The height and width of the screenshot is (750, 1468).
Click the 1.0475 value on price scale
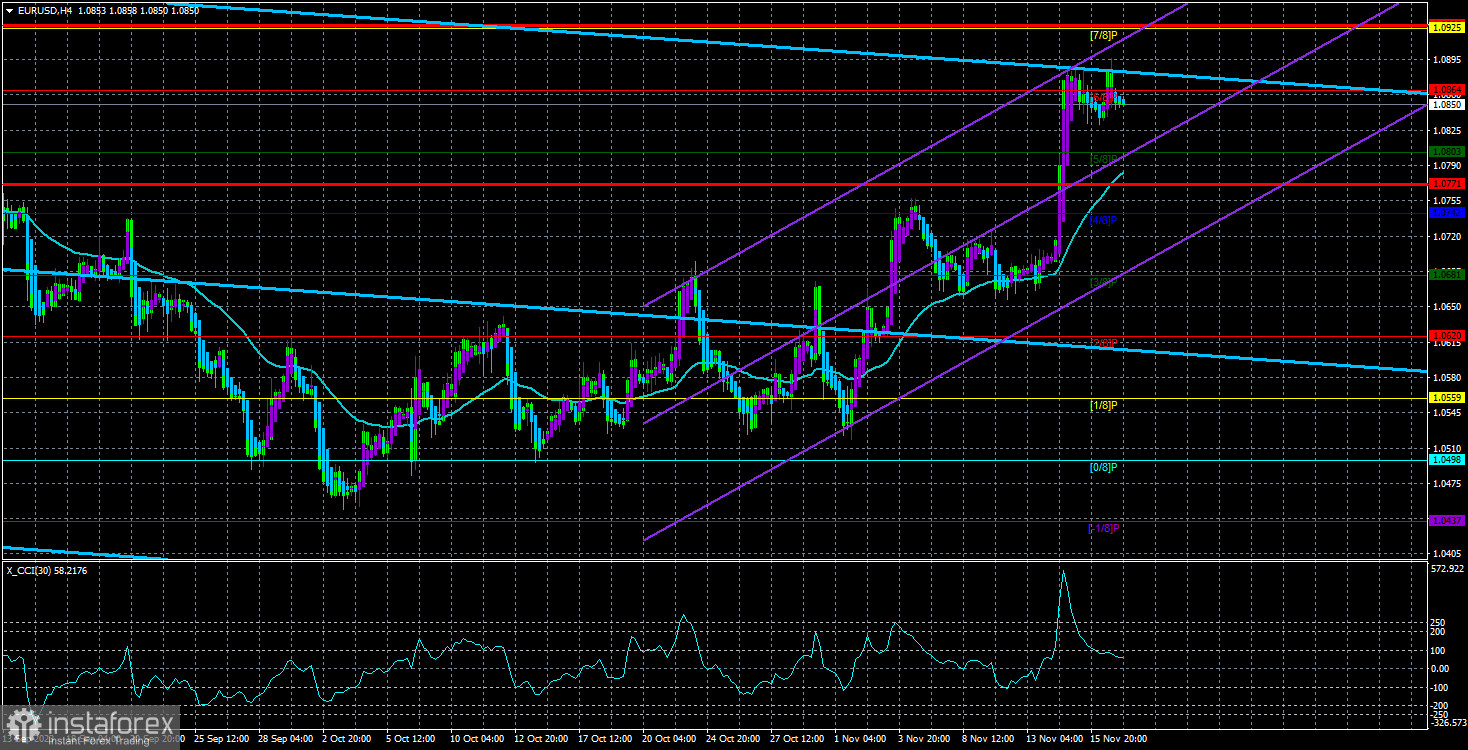point(1448,483)
